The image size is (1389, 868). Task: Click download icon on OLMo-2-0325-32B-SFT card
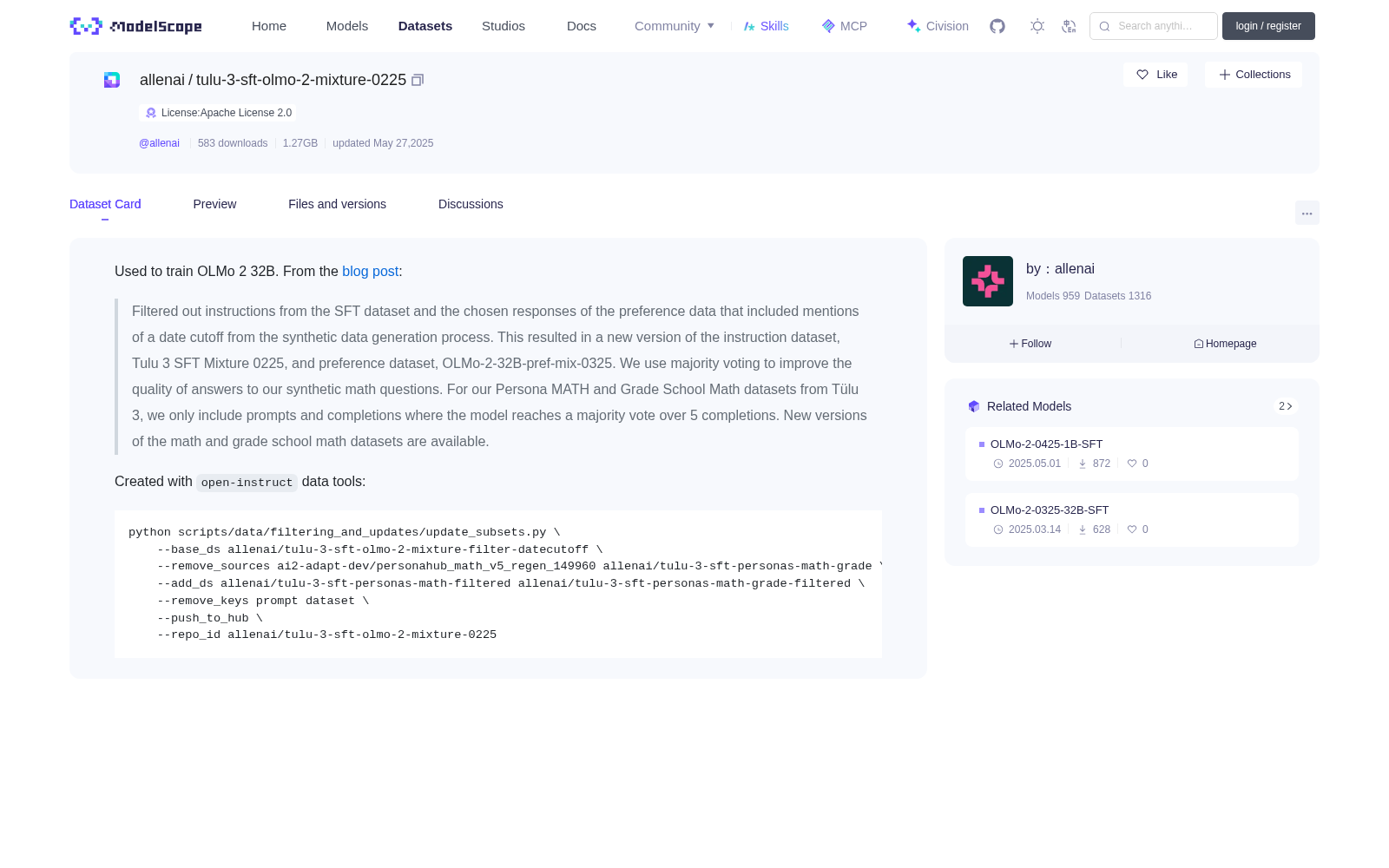click(x=1083, y=529)
